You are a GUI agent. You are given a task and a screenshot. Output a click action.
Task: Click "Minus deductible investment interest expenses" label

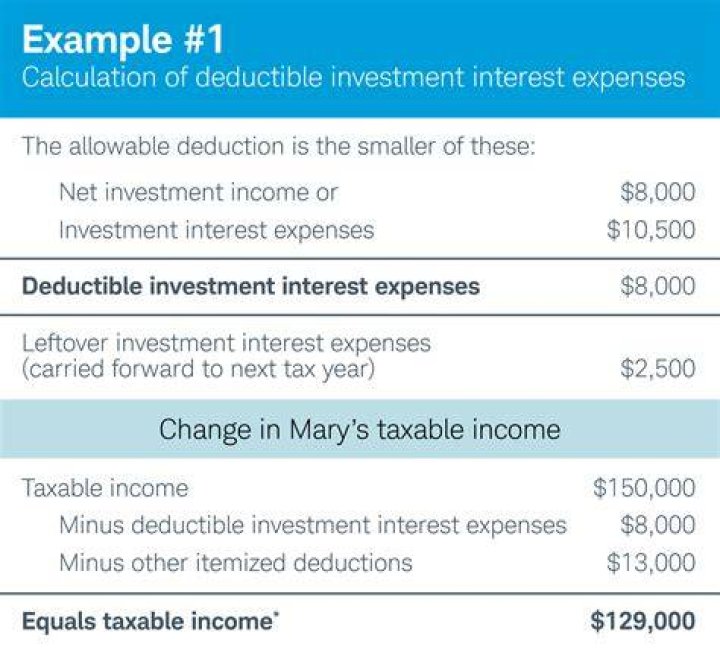[x=313, y=525]
